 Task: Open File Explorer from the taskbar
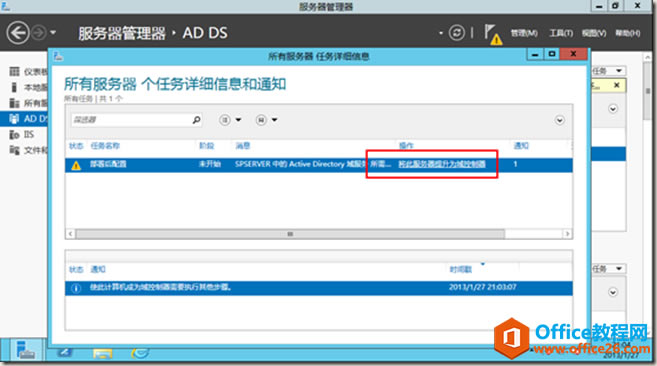(x=103, y=353)
